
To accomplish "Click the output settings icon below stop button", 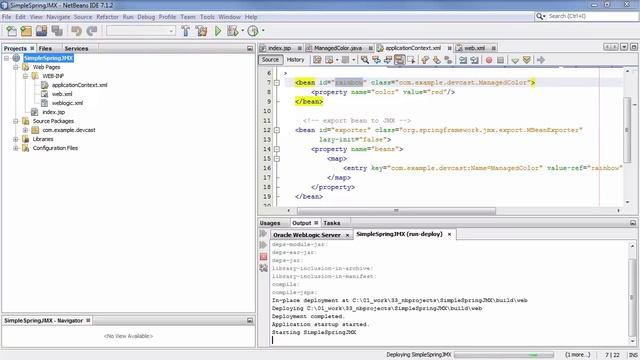I will coord(263,268).
